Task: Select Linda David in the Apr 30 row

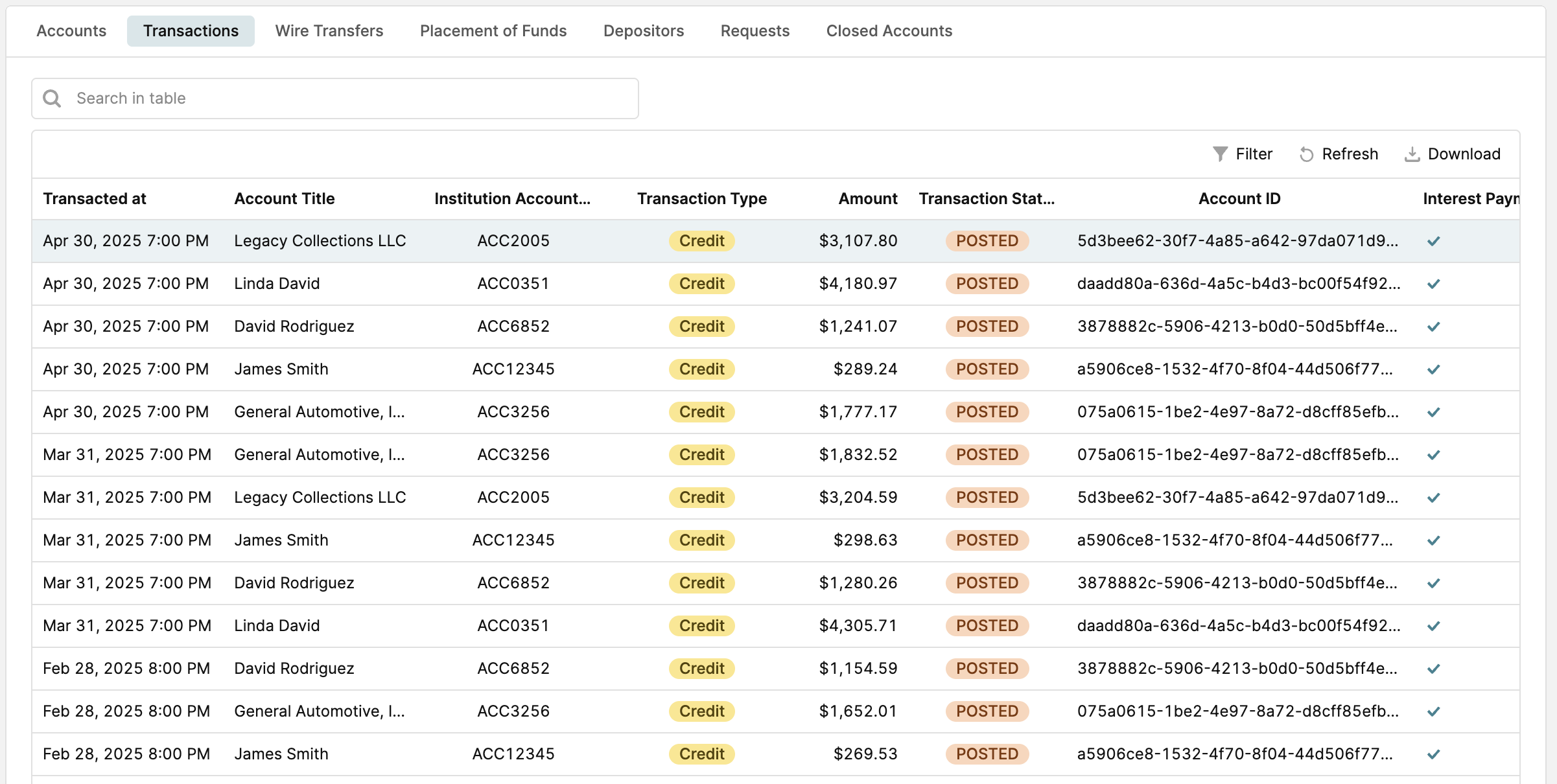Action: click(x=277, y=284)
